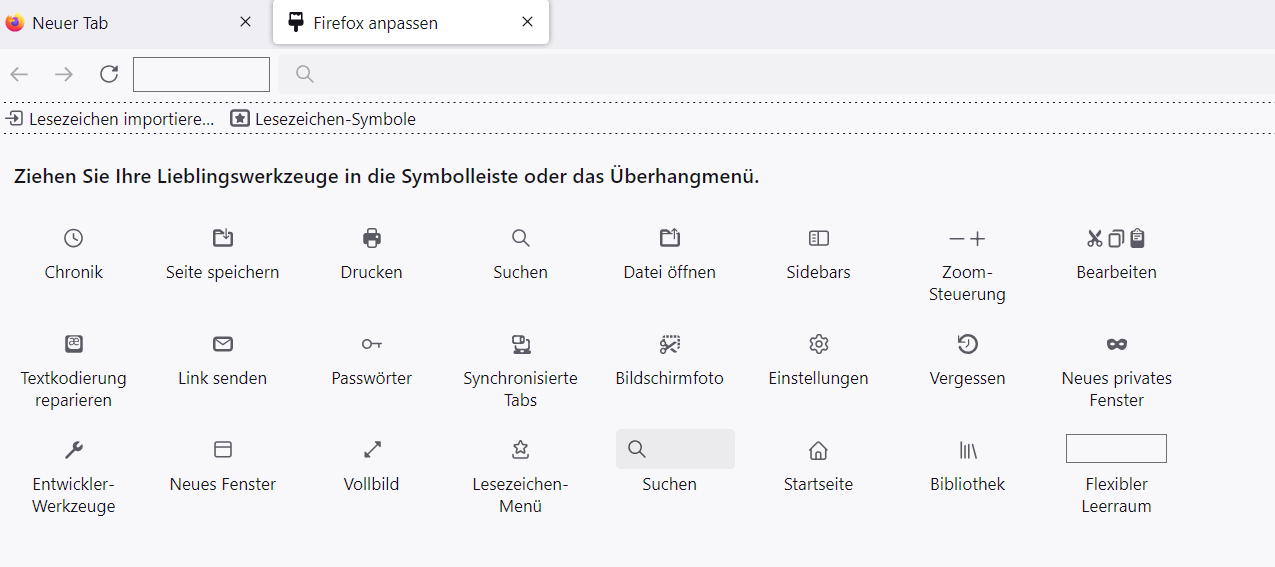Click the Bibliothek books icon
Screen dimensions: 1275x567
point(967,449)
